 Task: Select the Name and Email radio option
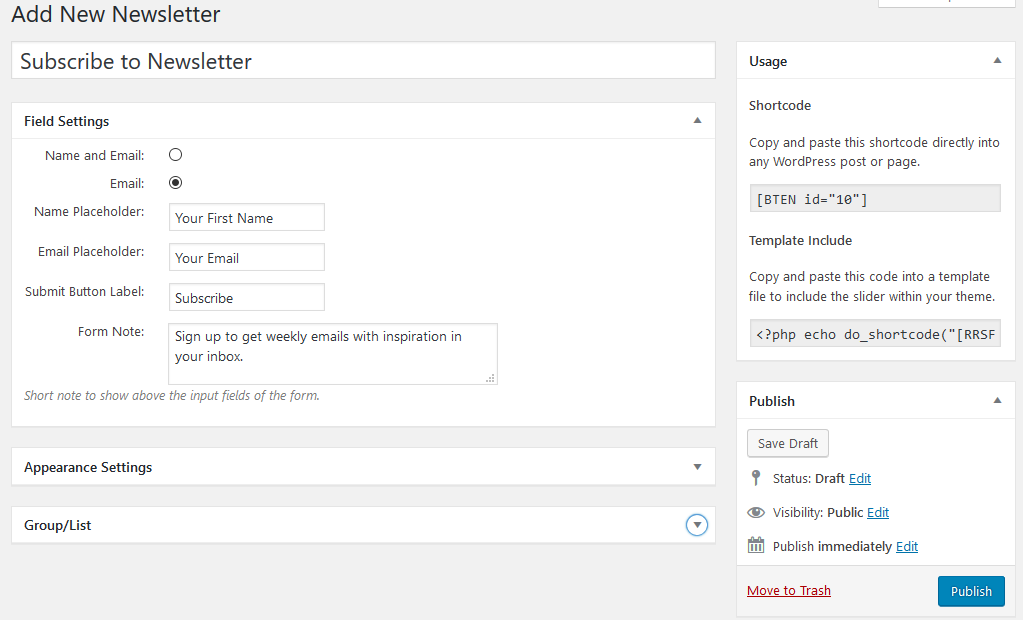point(176,155)
